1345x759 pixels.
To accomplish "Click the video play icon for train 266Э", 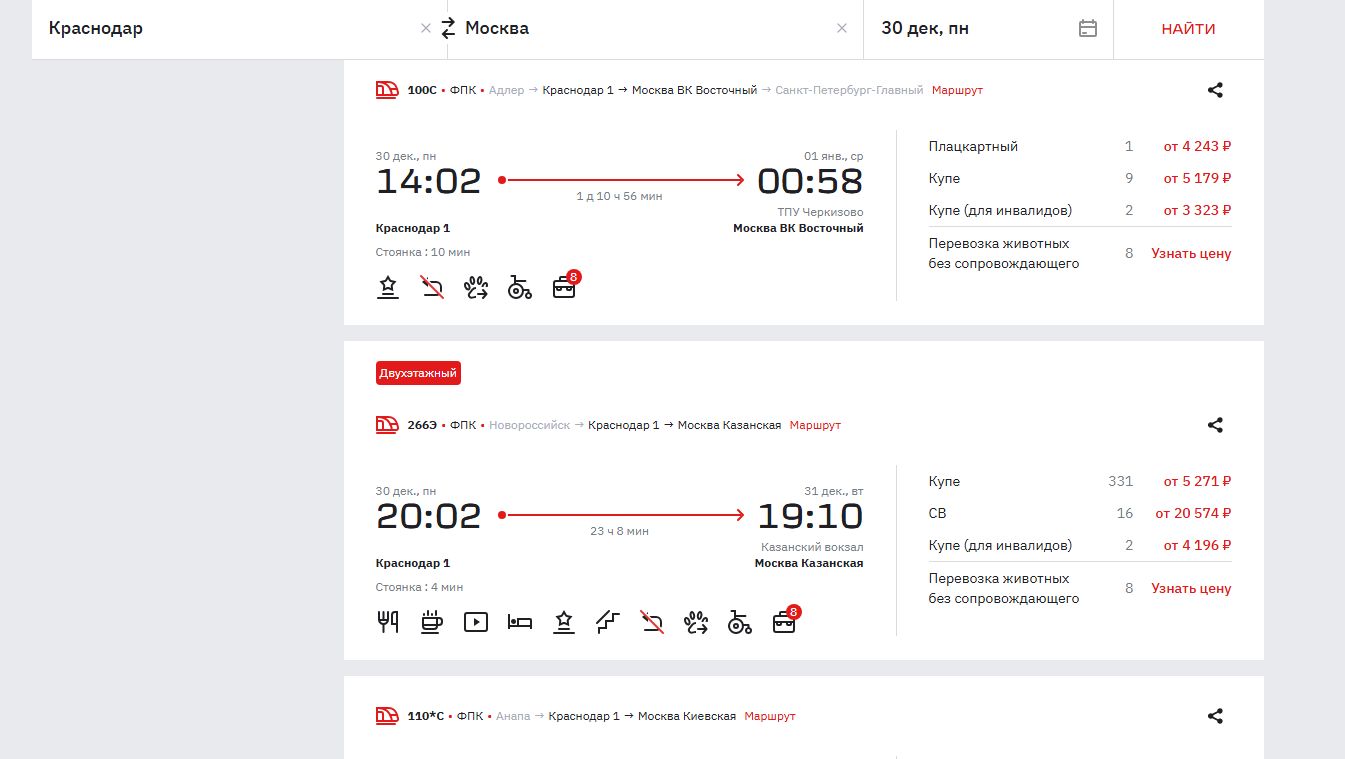I will click(x=476, y=622).
